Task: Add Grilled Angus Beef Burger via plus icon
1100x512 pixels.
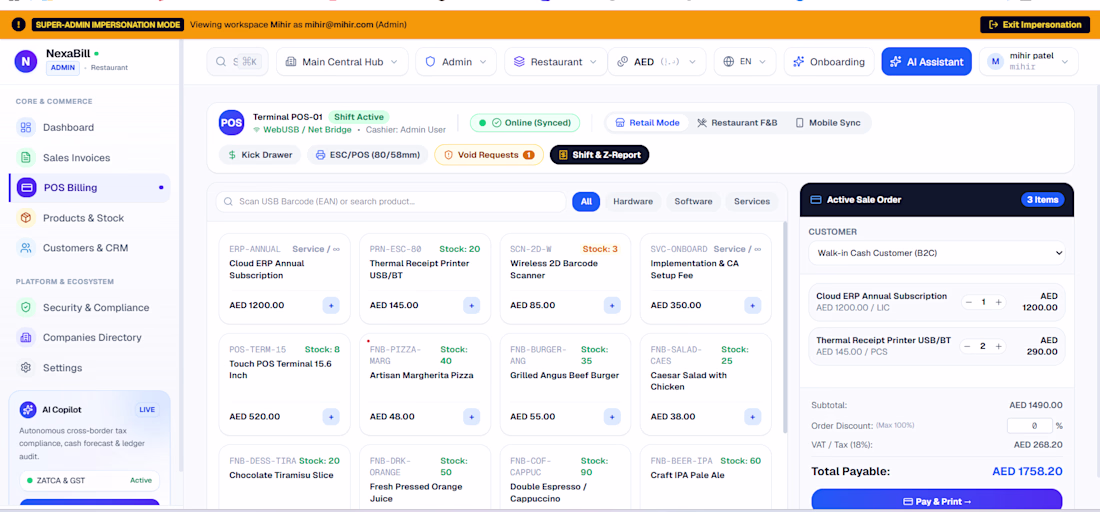Action: click(612, 417)
